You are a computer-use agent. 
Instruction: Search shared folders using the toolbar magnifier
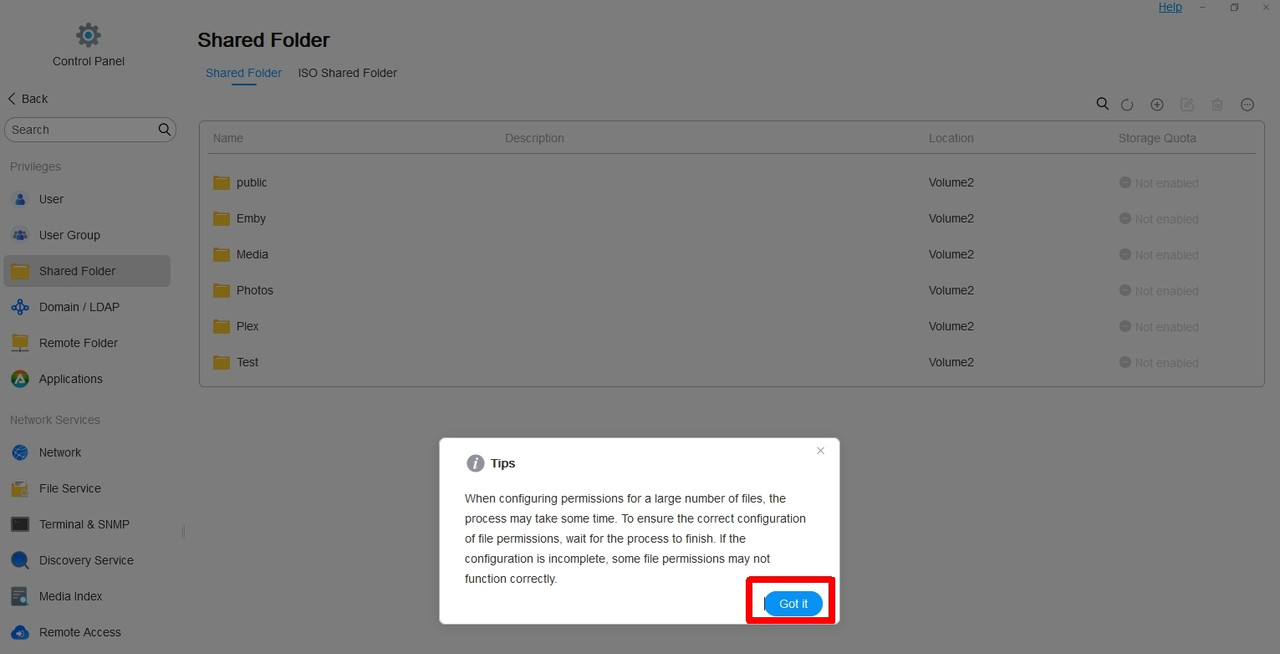(1102, 104)
